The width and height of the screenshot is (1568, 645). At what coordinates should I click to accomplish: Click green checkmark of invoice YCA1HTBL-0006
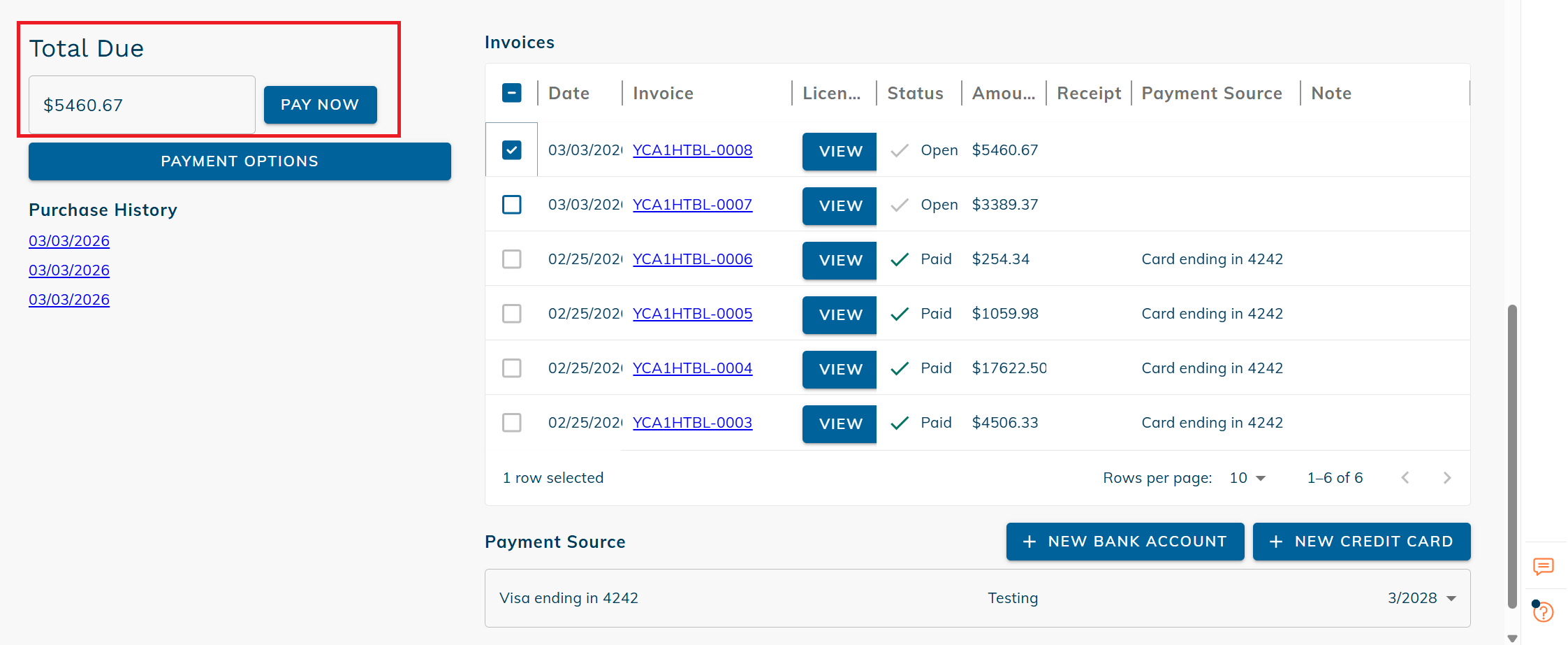pyautogui.click(x=900, y=259)
